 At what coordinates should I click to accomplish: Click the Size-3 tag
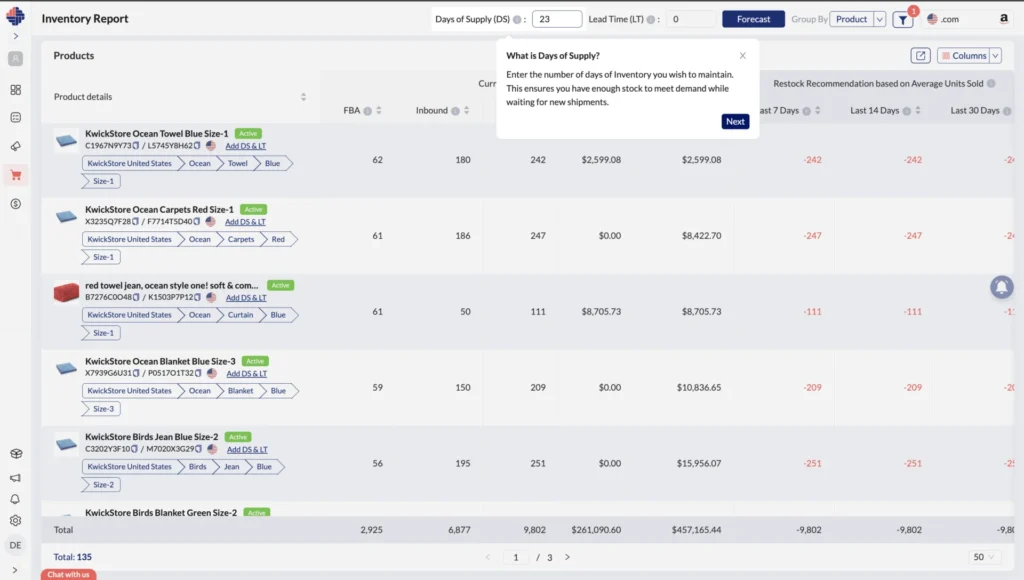pos(103,409)
